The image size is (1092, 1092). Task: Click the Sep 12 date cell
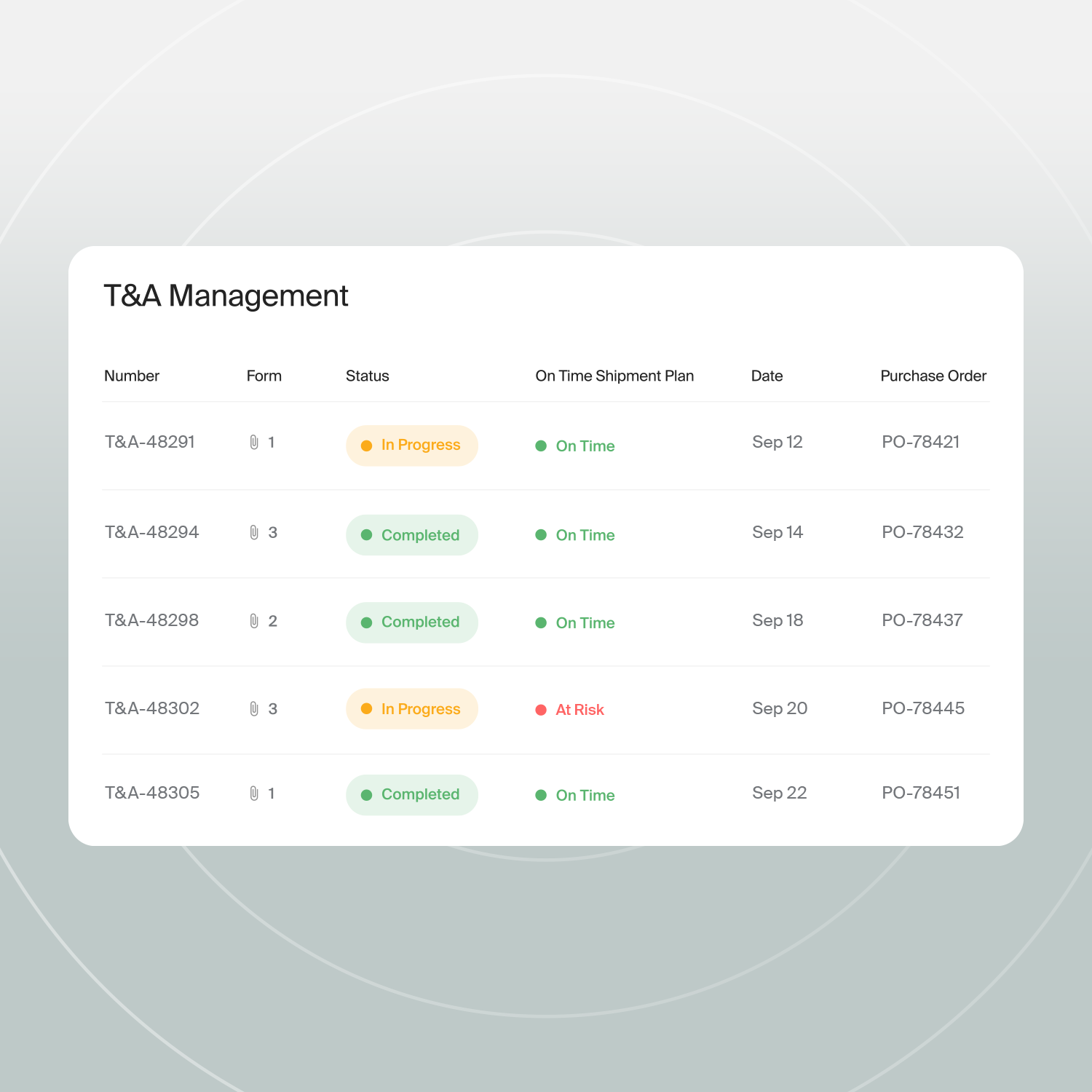point(778,442)
